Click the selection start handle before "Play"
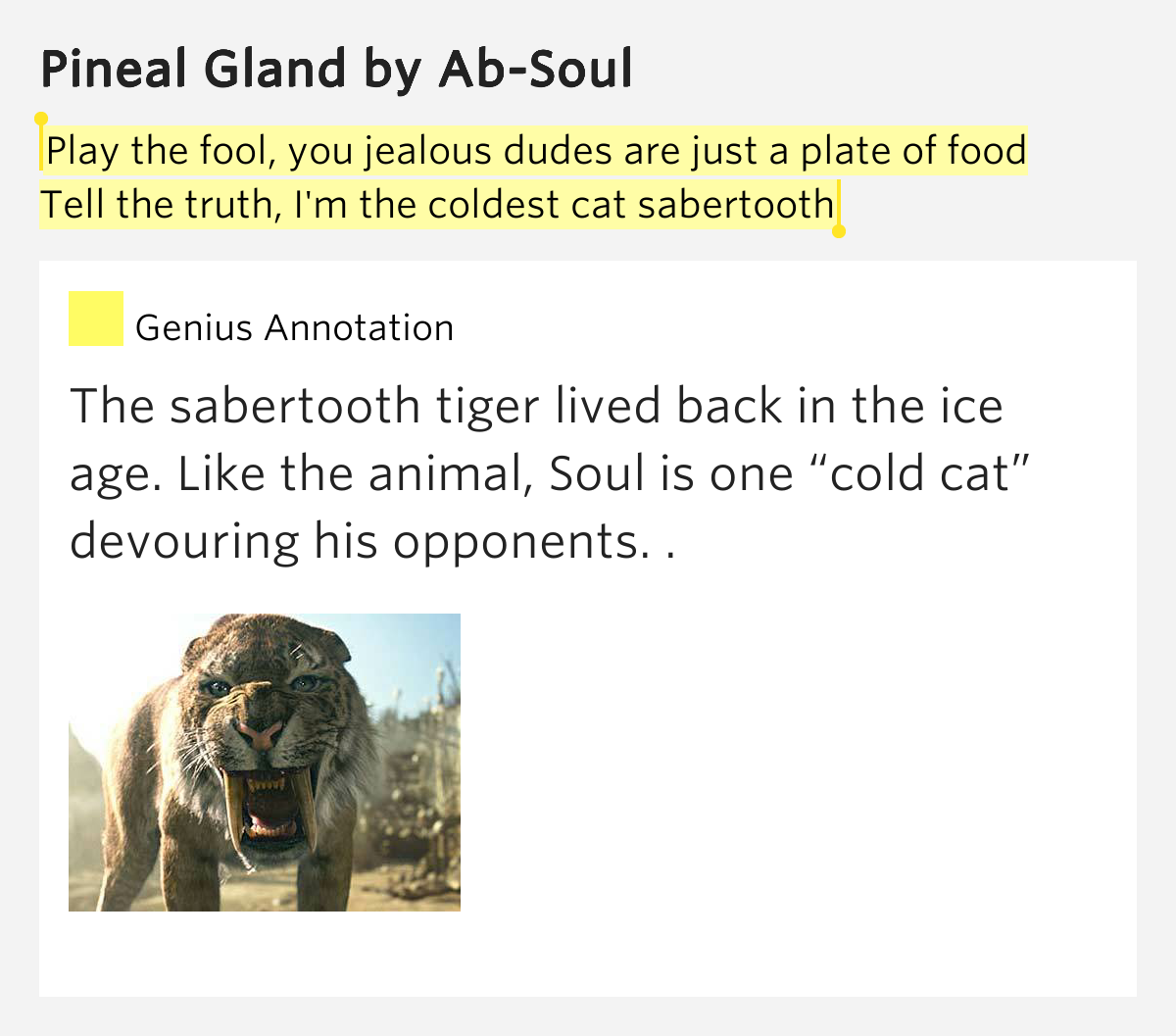1176x1036 pixels. click(x=41, y=121)
